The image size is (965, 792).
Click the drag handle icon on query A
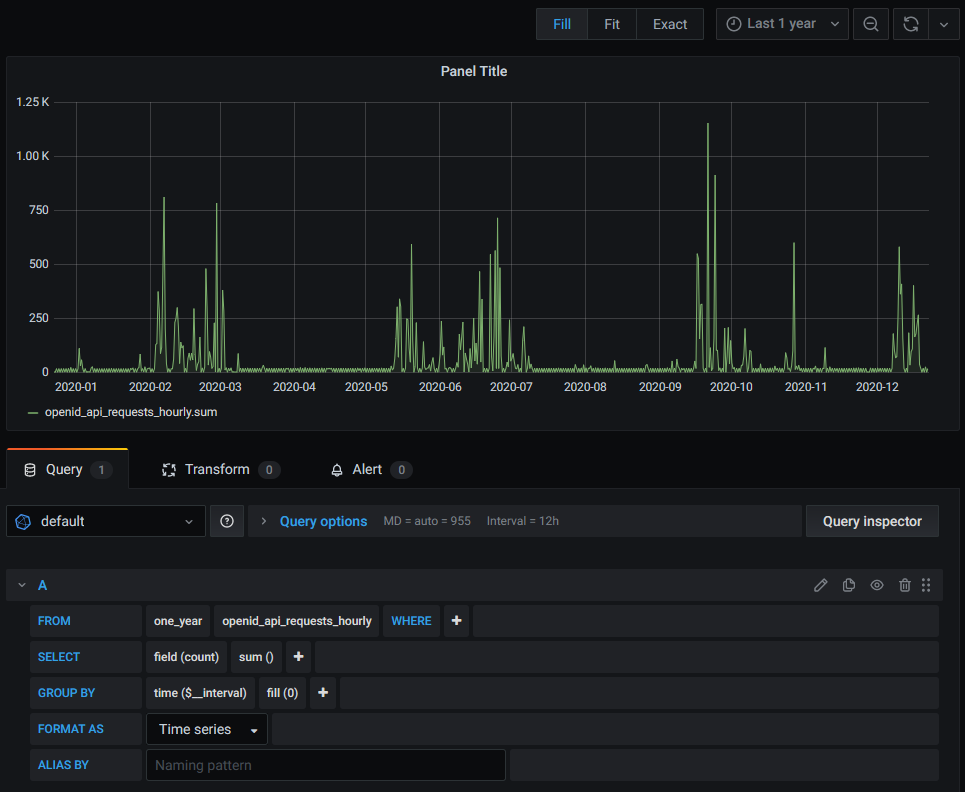926,585
